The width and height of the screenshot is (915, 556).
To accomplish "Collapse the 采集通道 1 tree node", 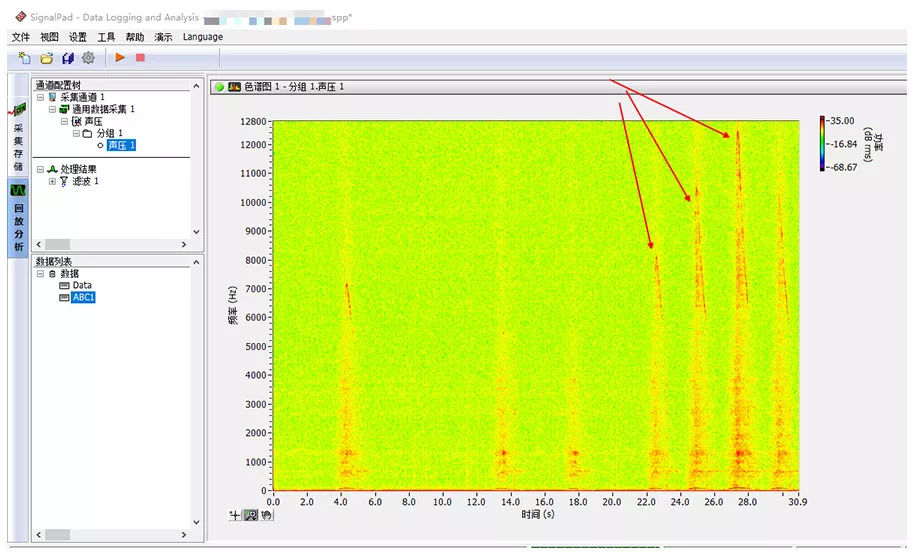I will [40, 97].
